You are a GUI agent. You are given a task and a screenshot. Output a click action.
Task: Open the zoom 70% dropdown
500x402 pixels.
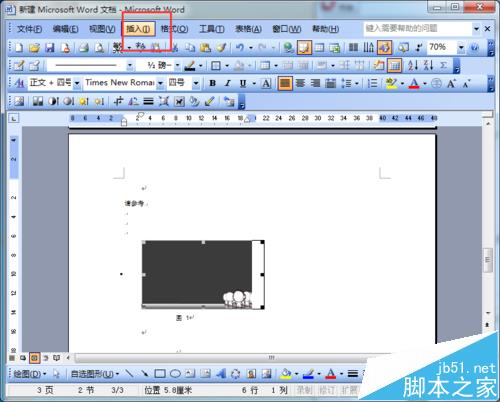pyautogui.click(x=461, y=48)
